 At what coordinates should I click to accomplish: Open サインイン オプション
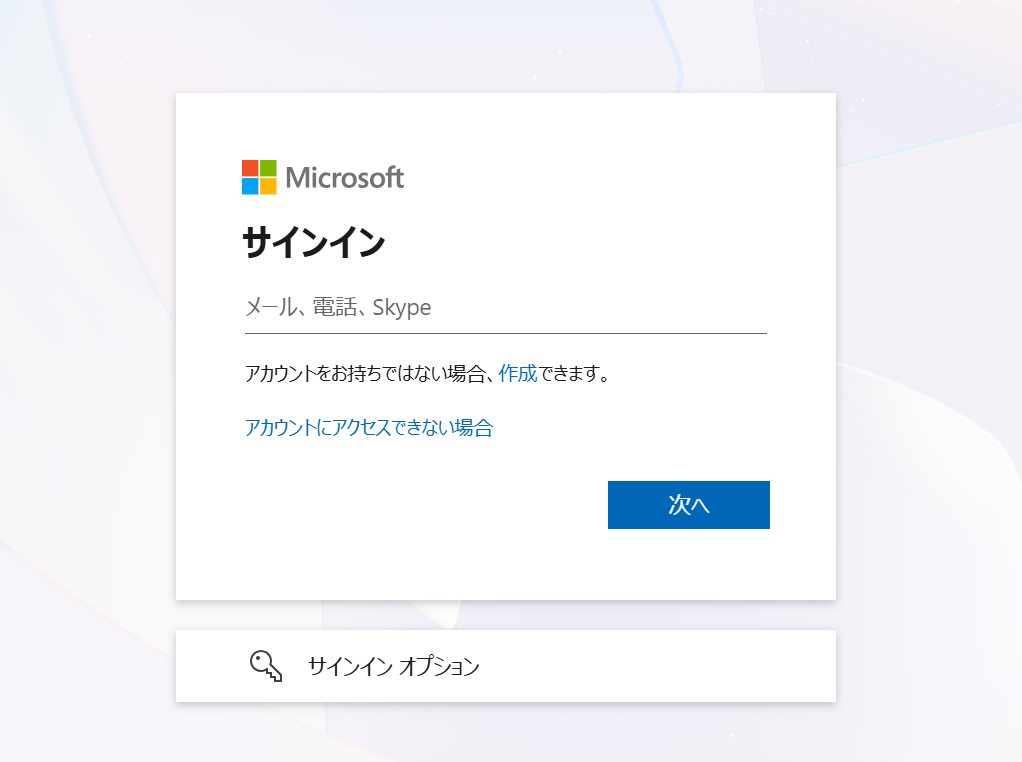pos(506,666)
